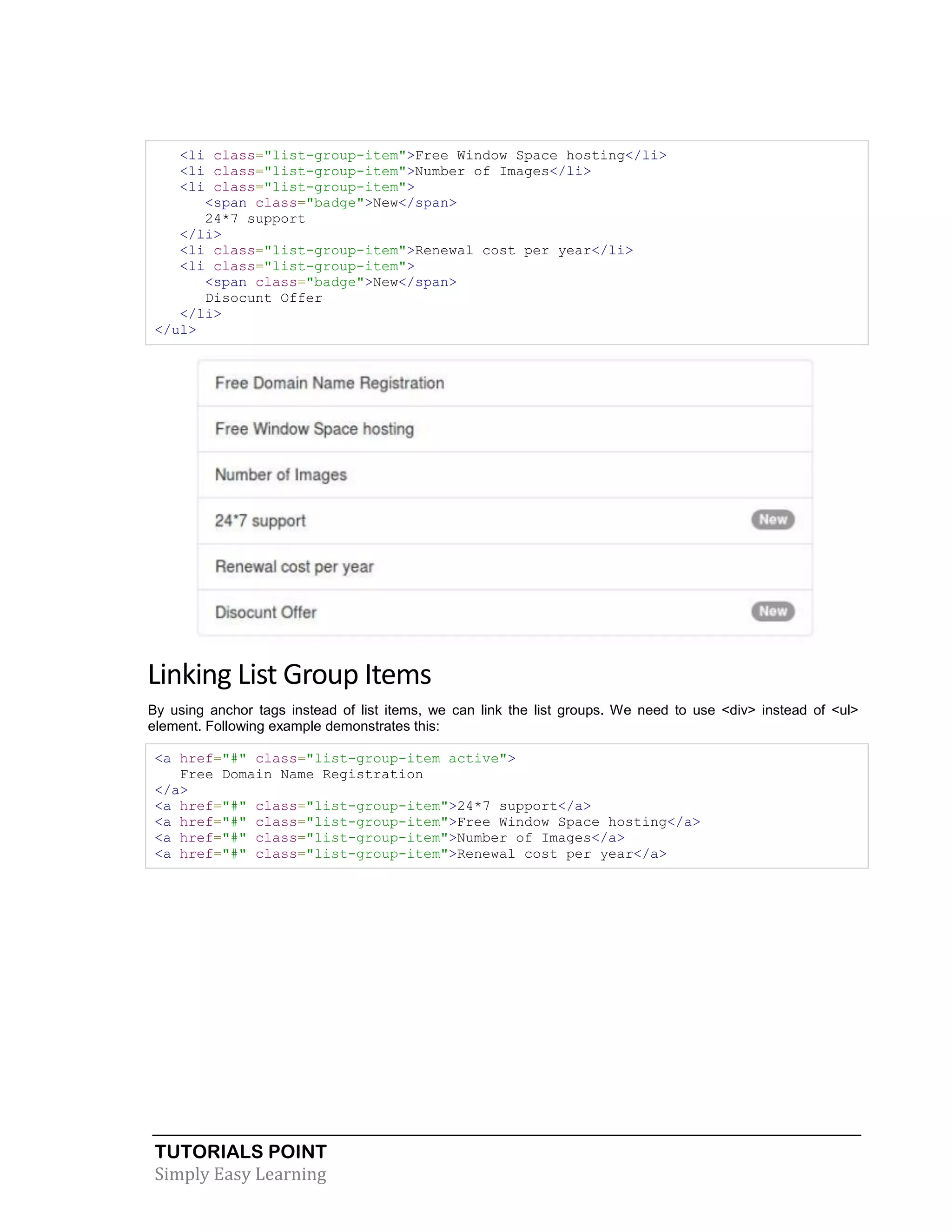The width and height of the screenshot is (952, 1232).
Task: Click code text '24*7 support' in first block
Action: click(x=255, y=219)
